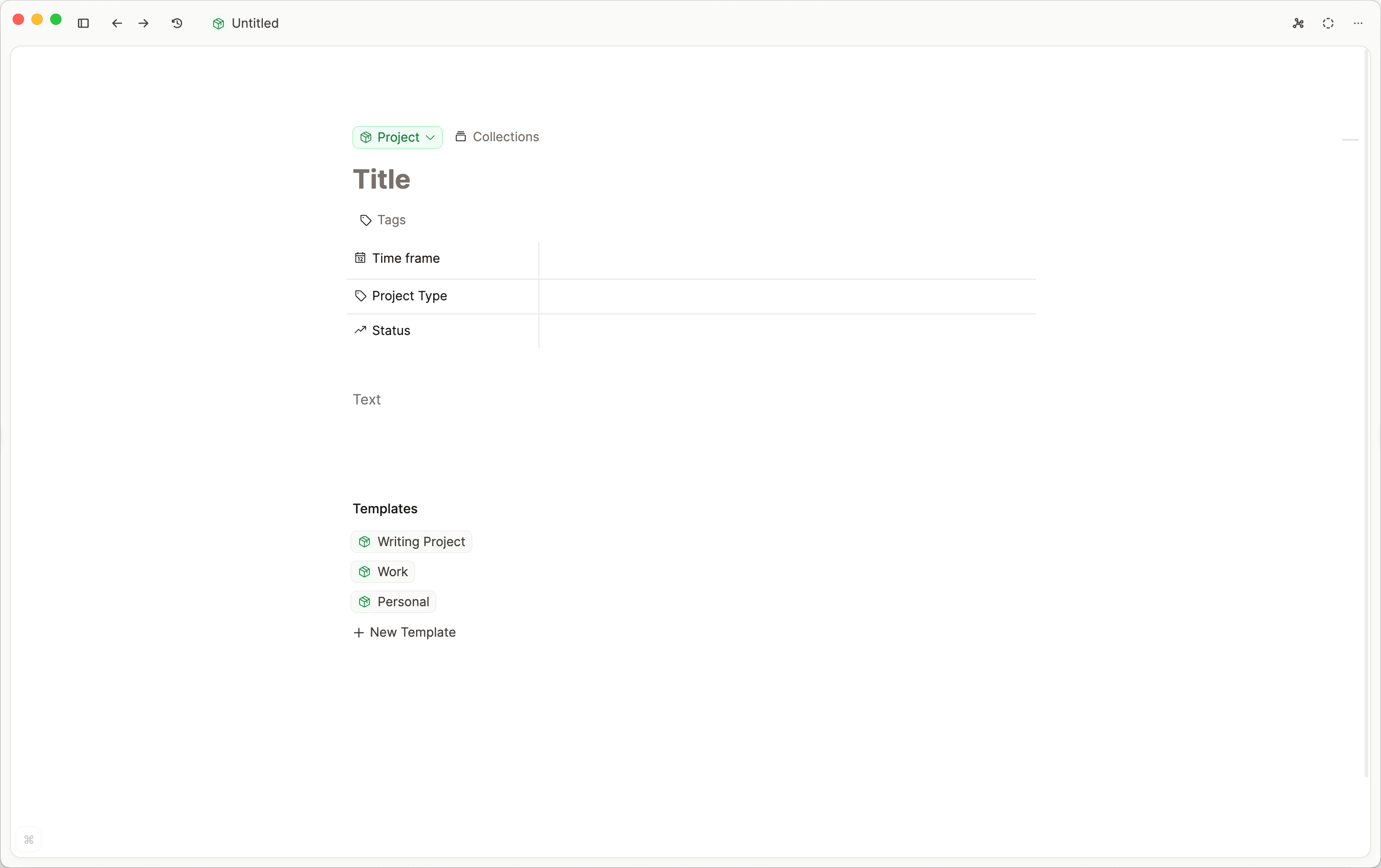The image size is (1381, 868).
Task: Toggle the sidebar panel
Action: coord(83,23)
